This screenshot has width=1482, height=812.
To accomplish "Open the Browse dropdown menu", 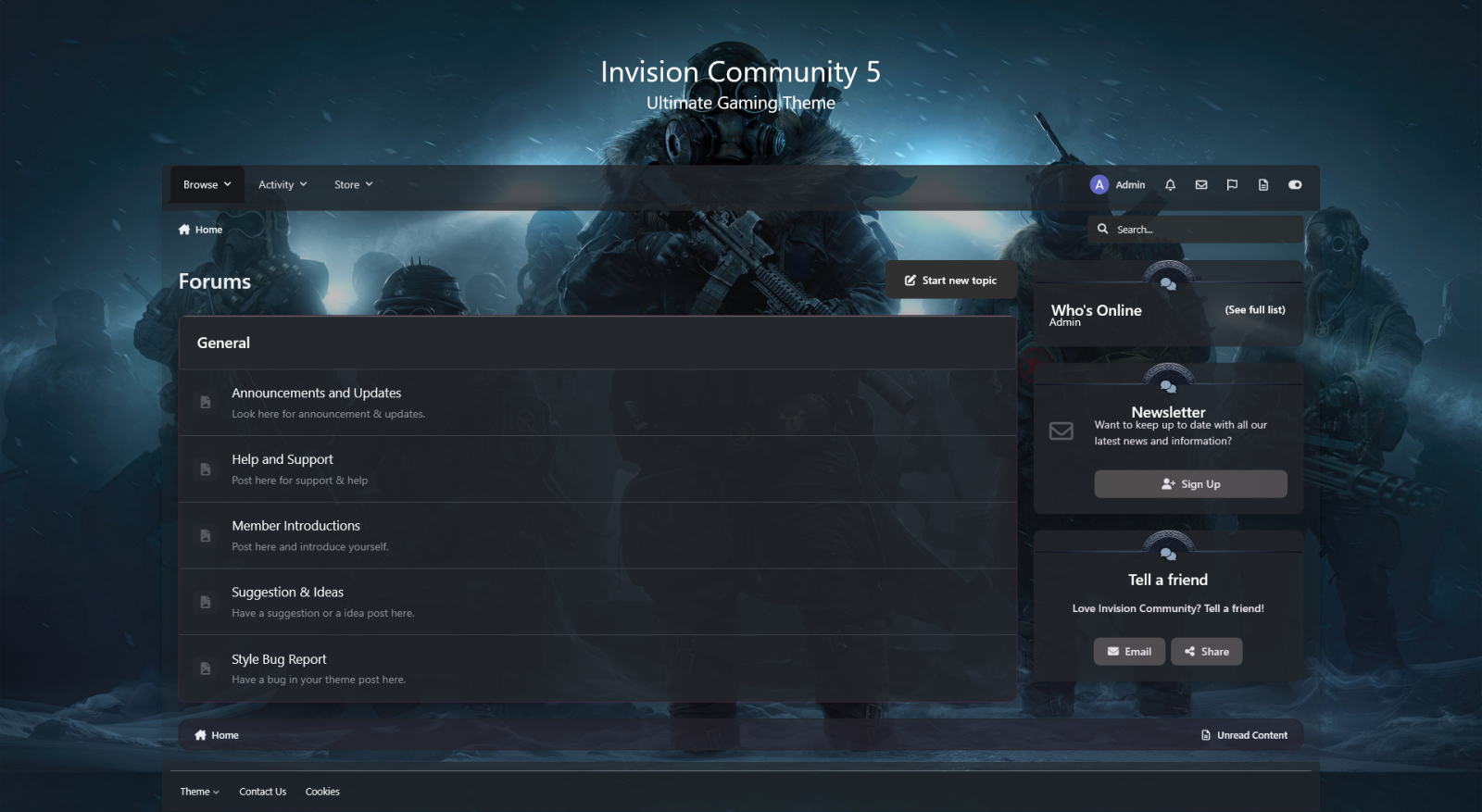I will (207, 185).
